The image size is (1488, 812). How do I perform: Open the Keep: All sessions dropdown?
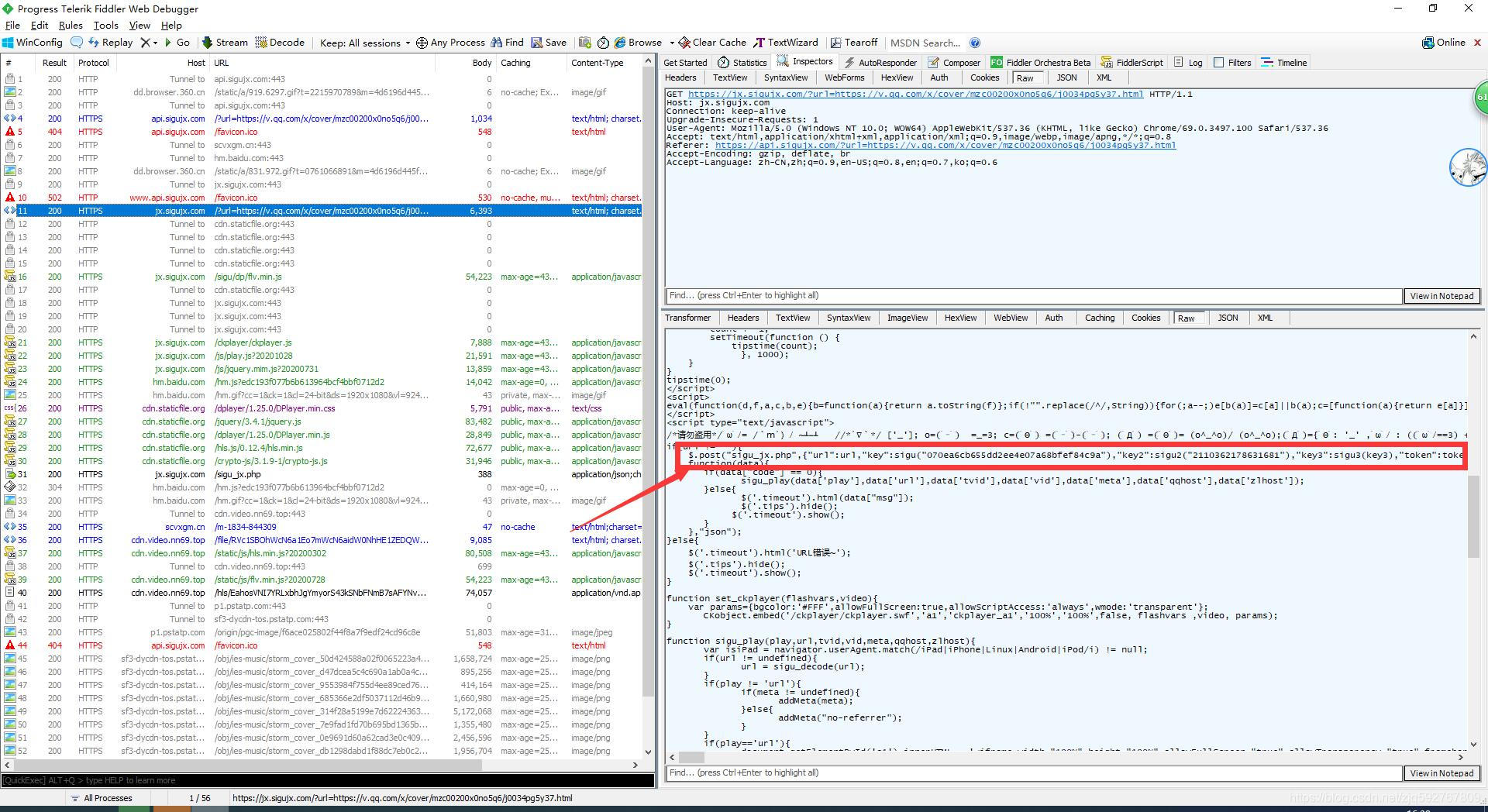pos(365,43)
